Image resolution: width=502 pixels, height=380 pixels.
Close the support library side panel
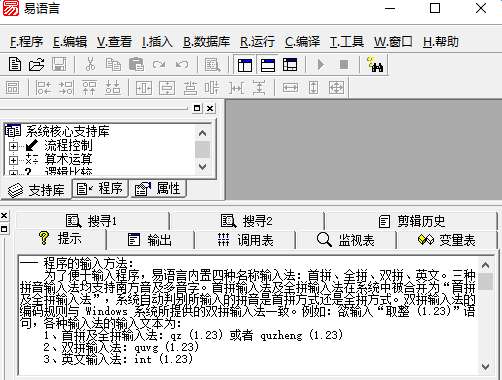pos(210,108)
